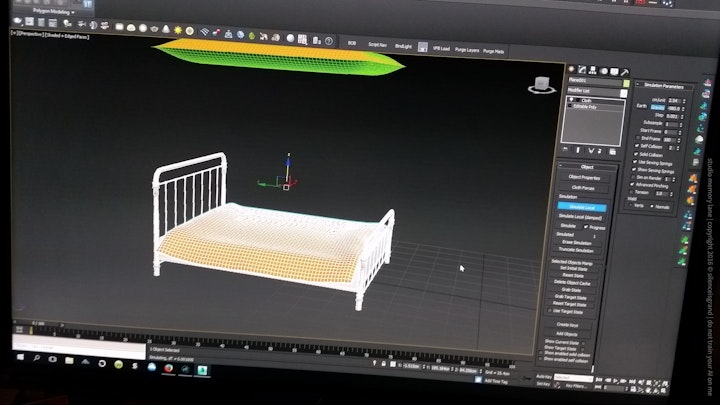Click the Object Properties button
The image size is (720, 405).
coord(582,176)
